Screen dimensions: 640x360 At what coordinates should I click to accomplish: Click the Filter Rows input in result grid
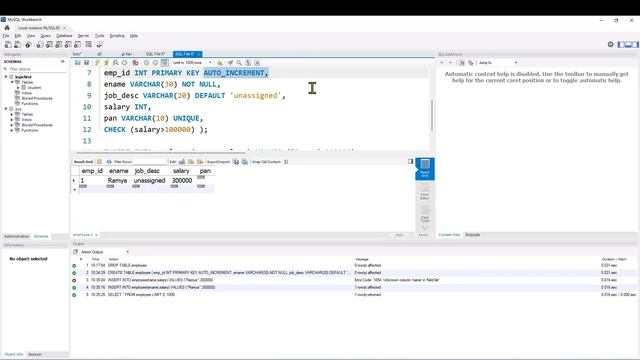tap(149, 162)
